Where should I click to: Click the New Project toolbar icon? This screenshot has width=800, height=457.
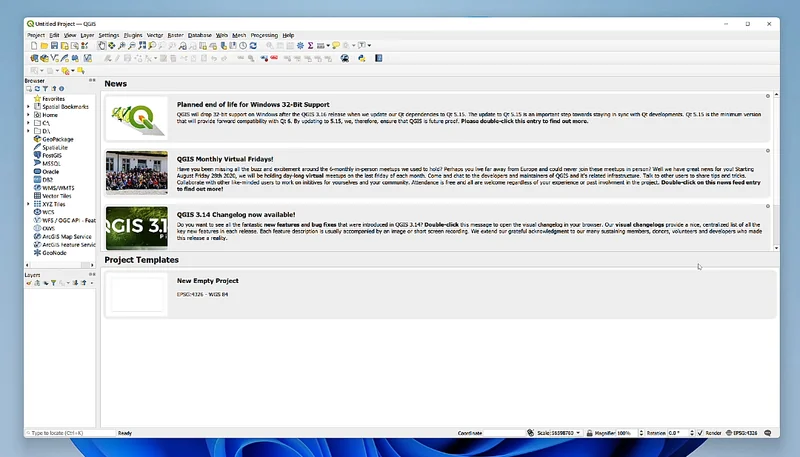click(x=33, y=46)
